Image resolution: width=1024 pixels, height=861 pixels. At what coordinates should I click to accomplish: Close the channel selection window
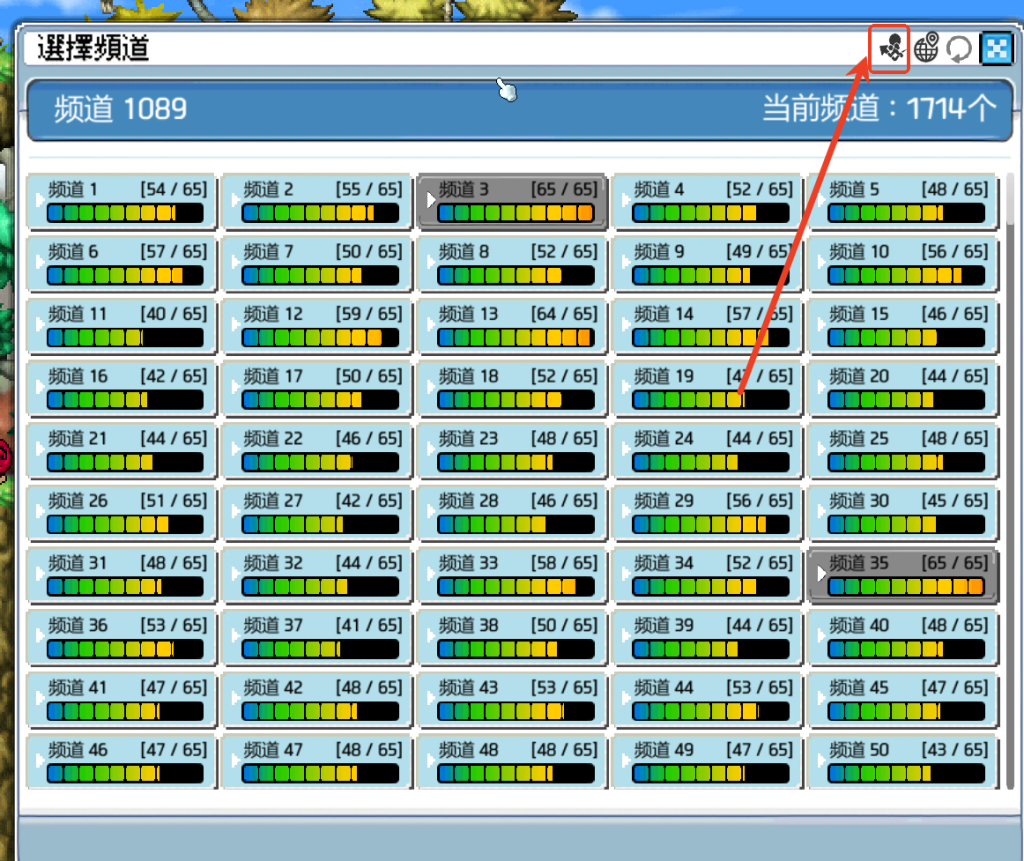(x=996, y=48)
